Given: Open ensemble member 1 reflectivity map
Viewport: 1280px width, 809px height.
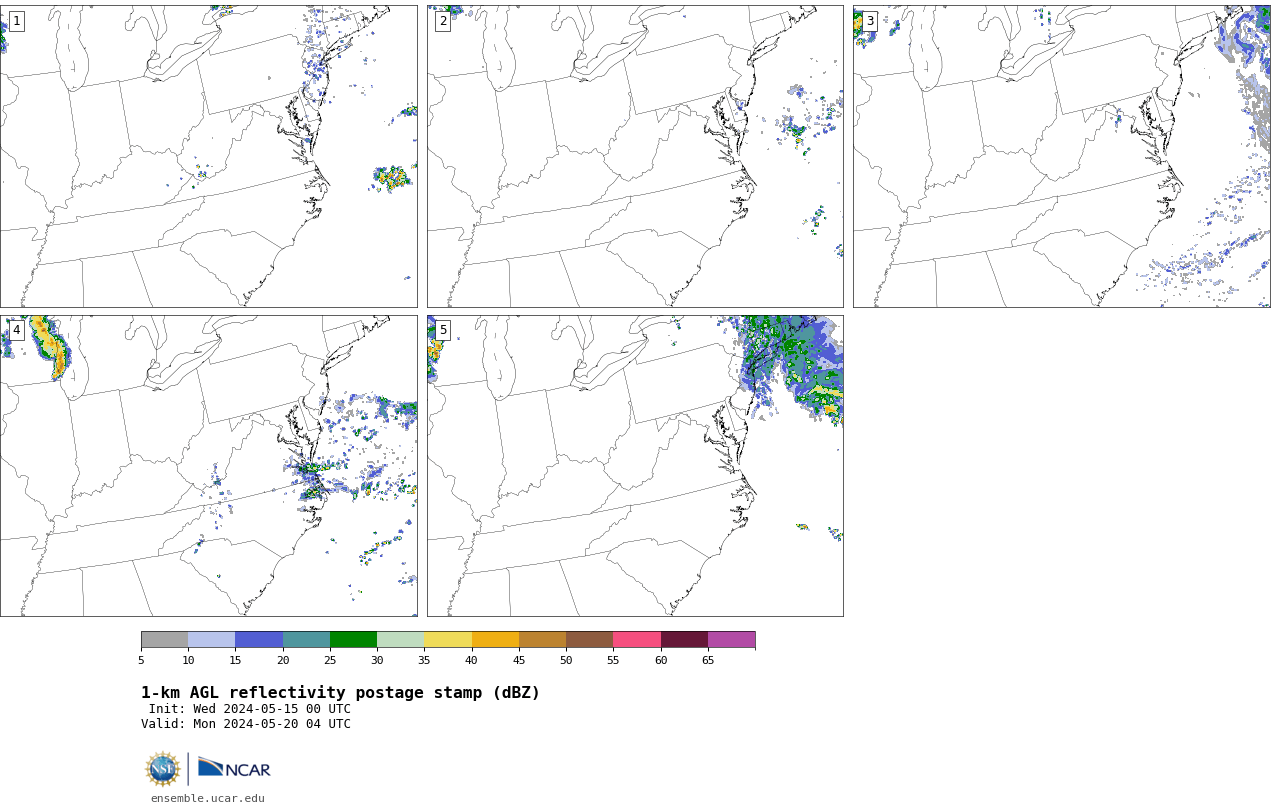Looking at the screenshot, I should (x=209, y=156).
